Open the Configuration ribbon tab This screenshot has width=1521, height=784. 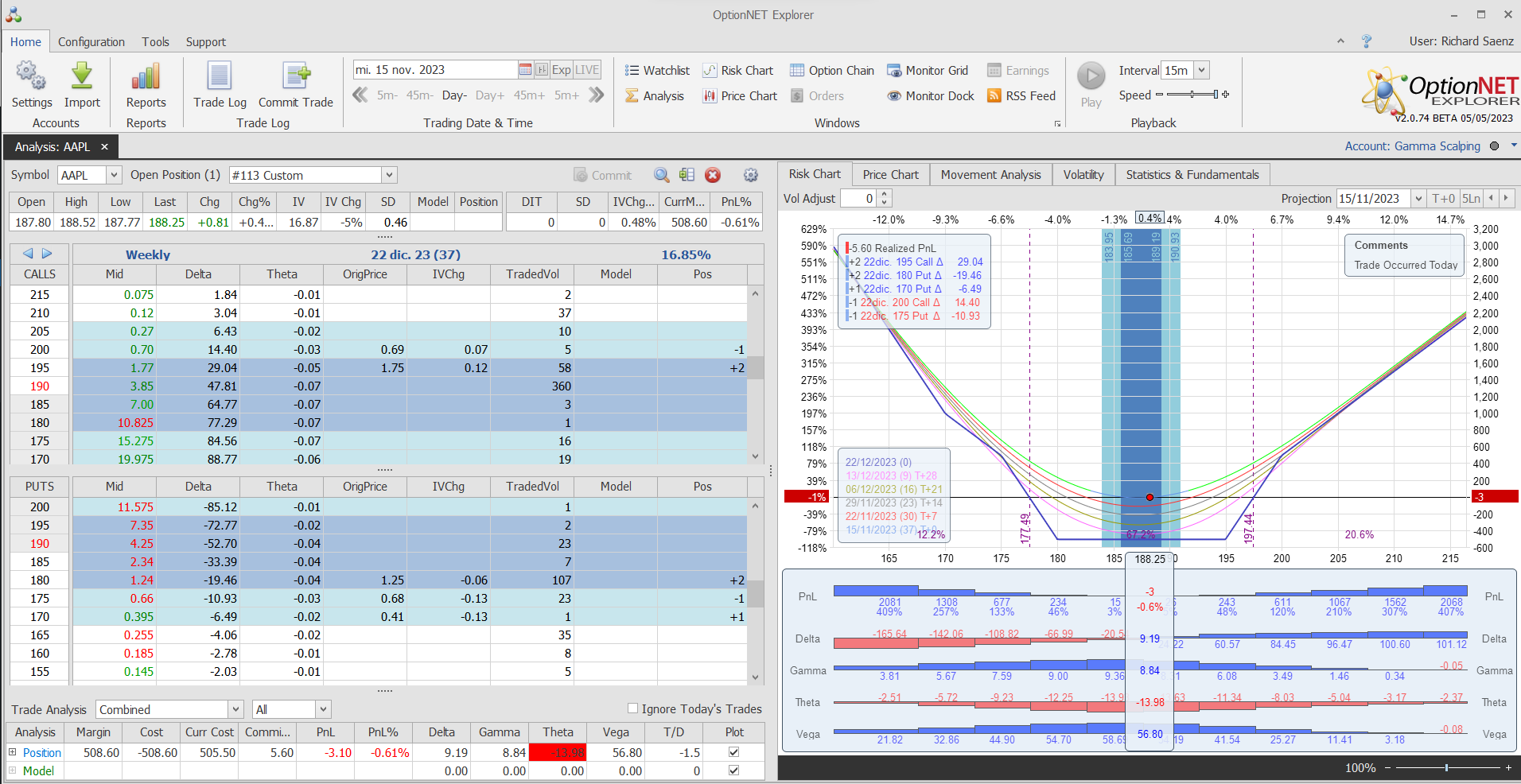pyautogui.click(x=91, y=42)
